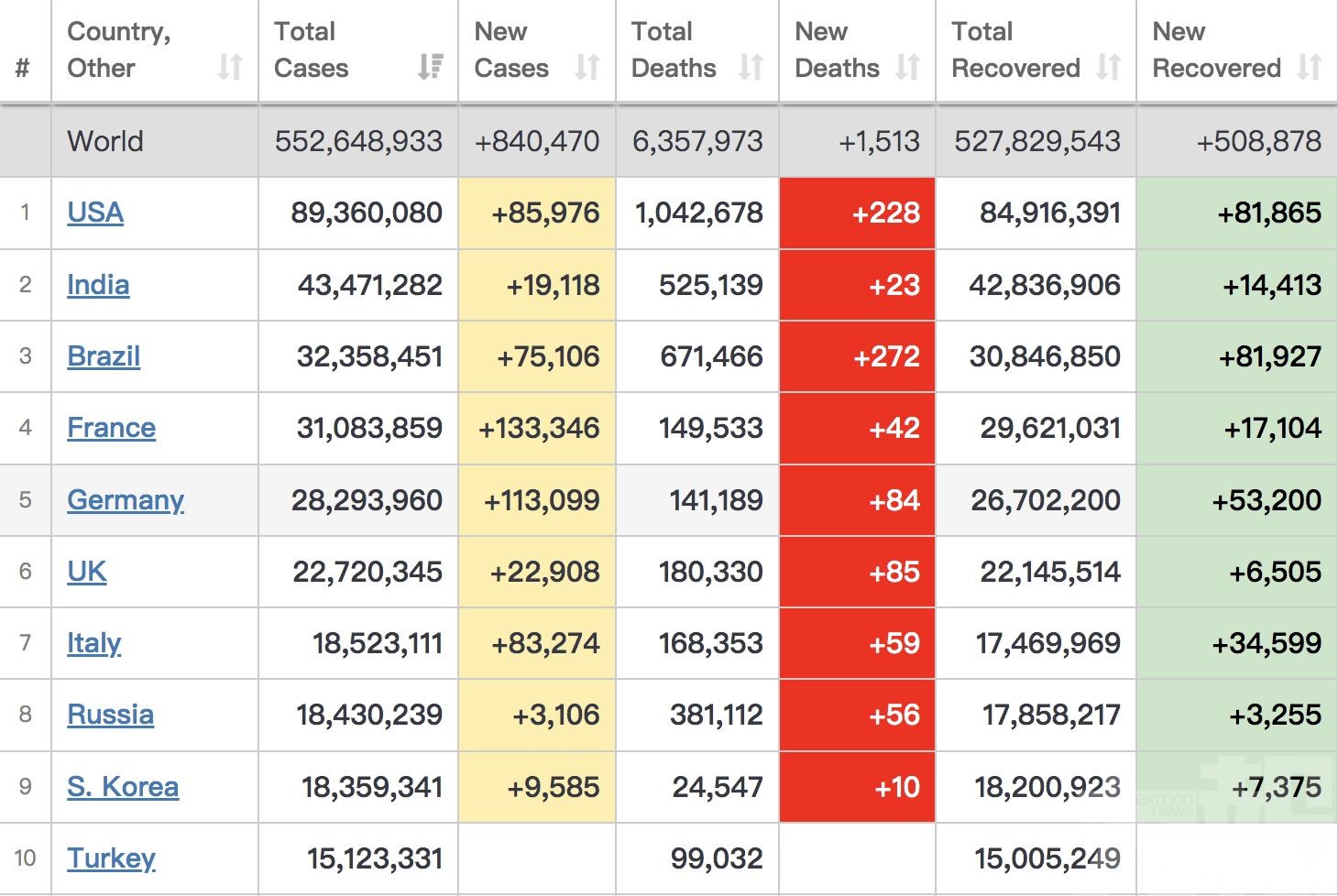Select Turkey total cases 15,123,331

(375, 858)
